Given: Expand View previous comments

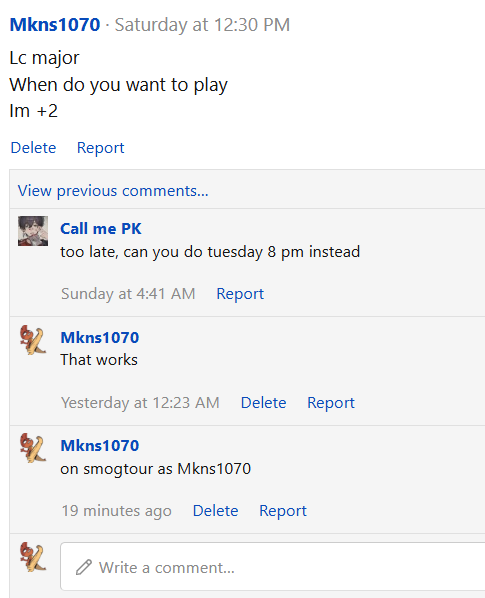Looking at the screenshot, I should [113, 191].
